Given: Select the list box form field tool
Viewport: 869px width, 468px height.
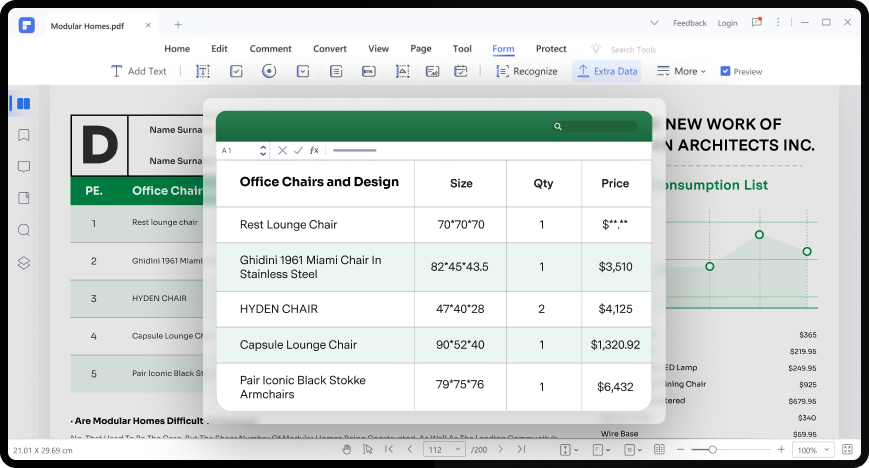Looking at the screenshot, I should (x=336, y=71).
